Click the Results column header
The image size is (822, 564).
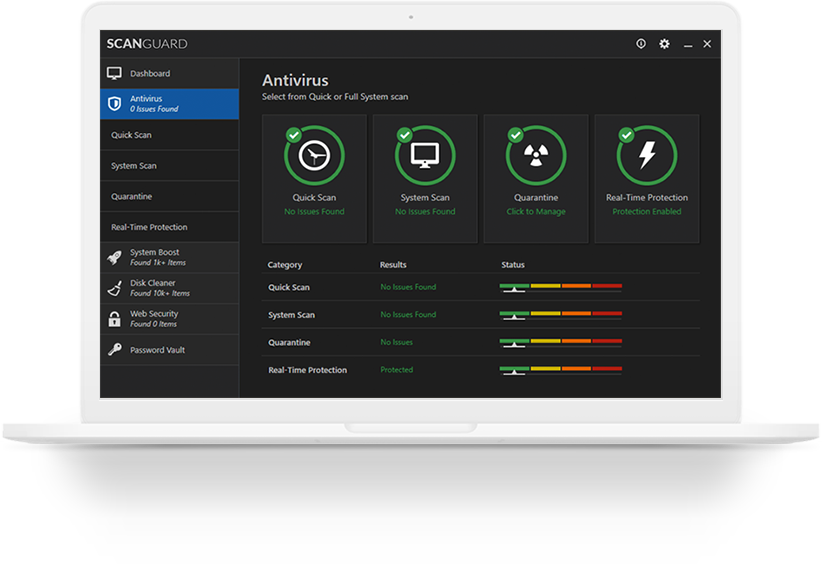tap(393, 265)
